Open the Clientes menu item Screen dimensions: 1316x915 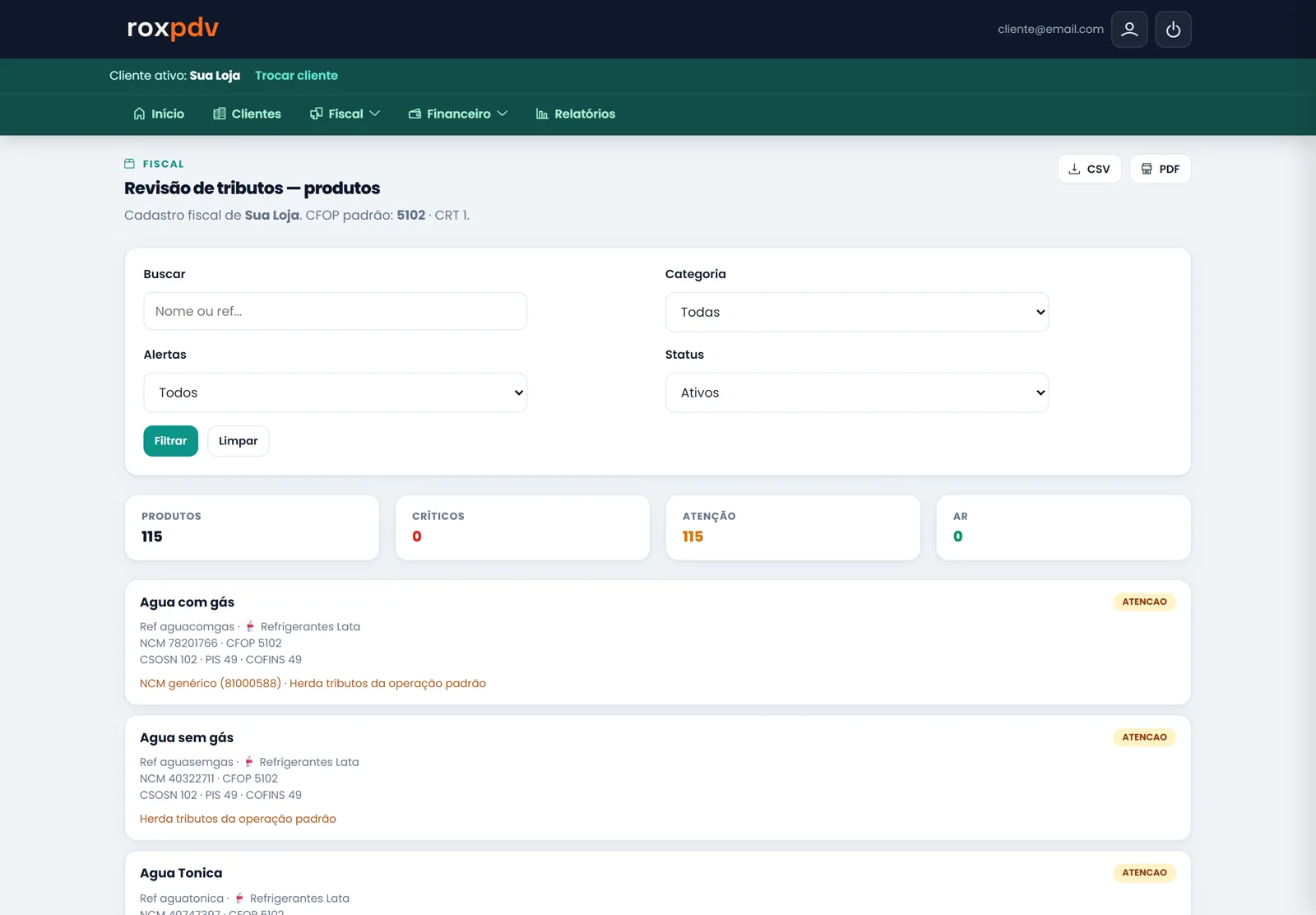click(247, 114)
